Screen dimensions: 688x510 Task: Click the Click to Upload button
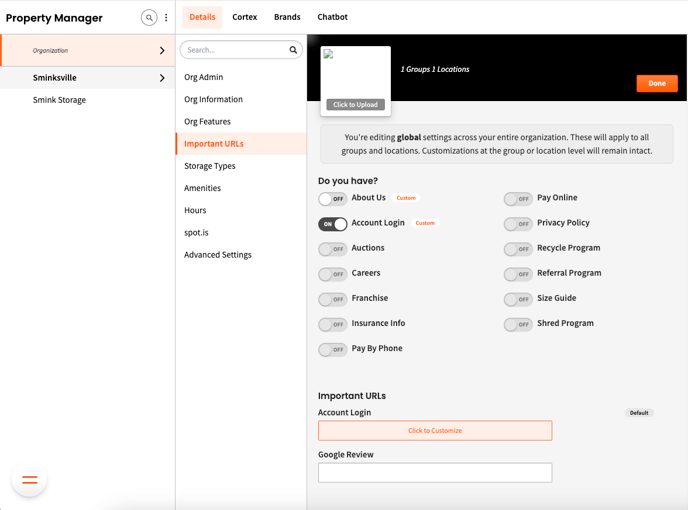355,104
